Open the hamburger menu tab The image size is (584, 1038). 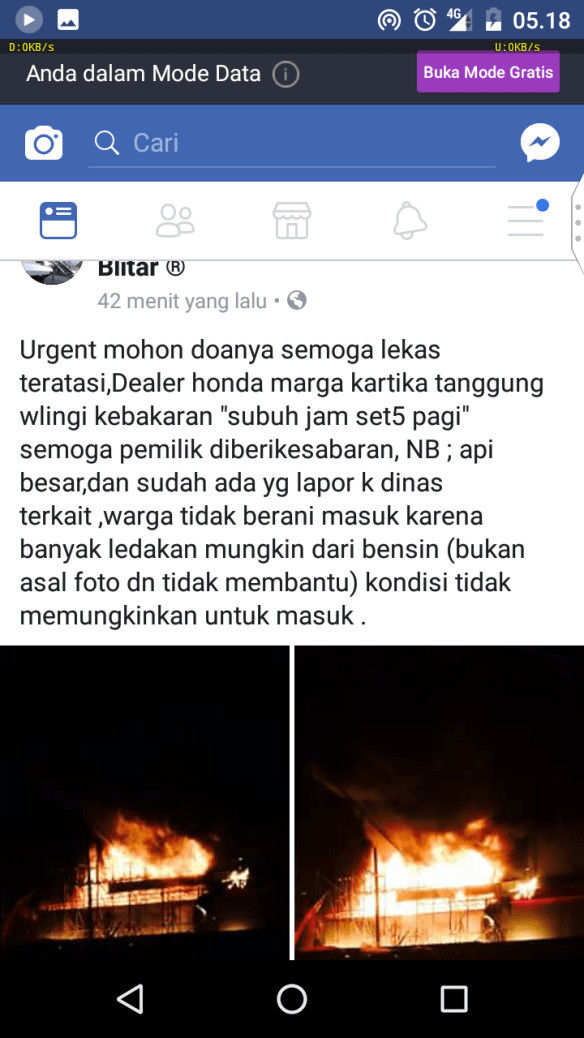pos(527,218)
